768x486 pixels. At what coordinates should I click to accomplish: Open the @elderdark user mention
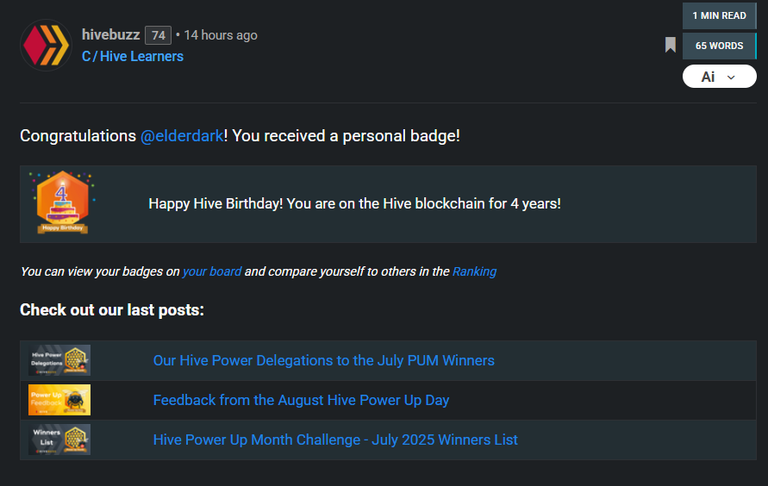[182, 136]
